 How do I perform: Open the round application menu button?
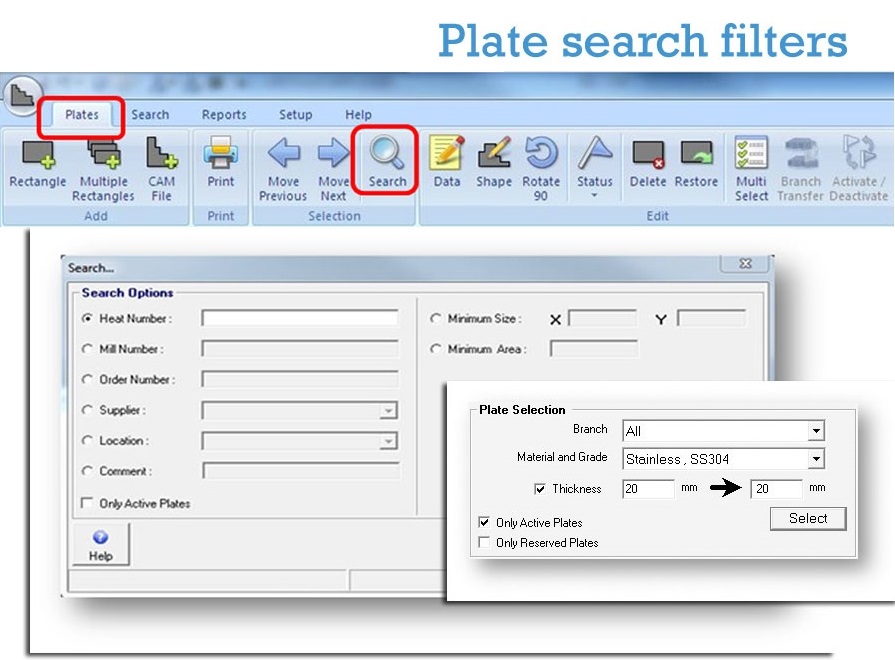(x=23, y=95)
